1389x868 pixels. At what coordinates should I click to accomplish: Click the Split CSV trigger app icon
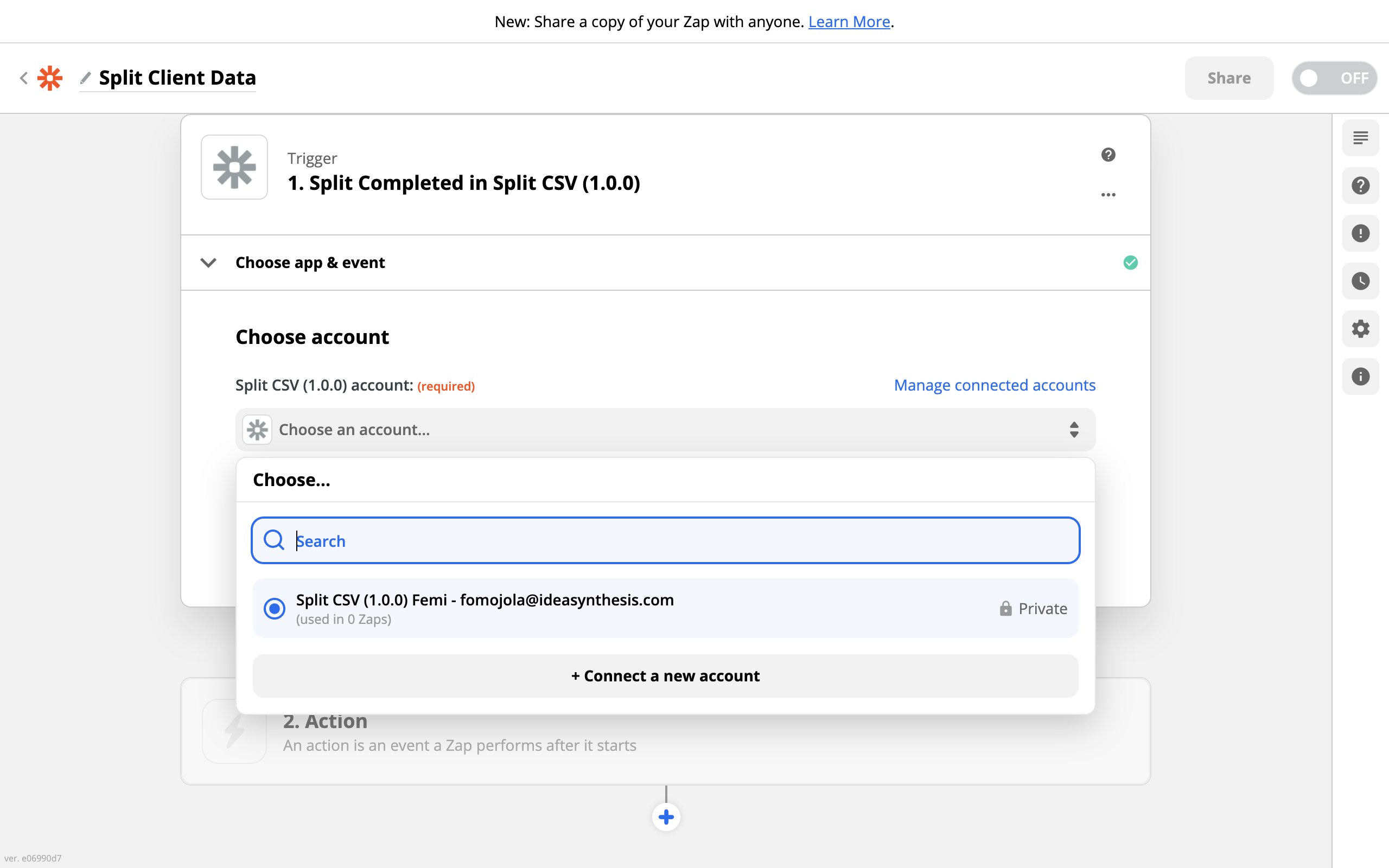coord(234,167)
